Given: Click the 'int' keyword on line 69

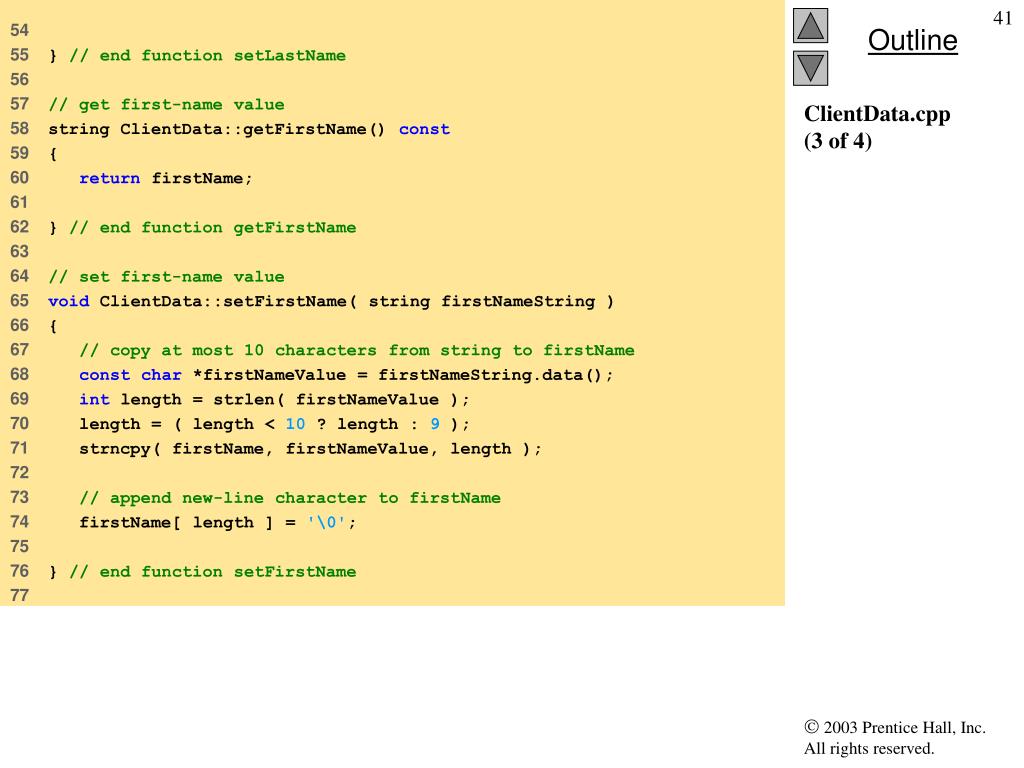Looking at the screenshot, I should point(94,400).
